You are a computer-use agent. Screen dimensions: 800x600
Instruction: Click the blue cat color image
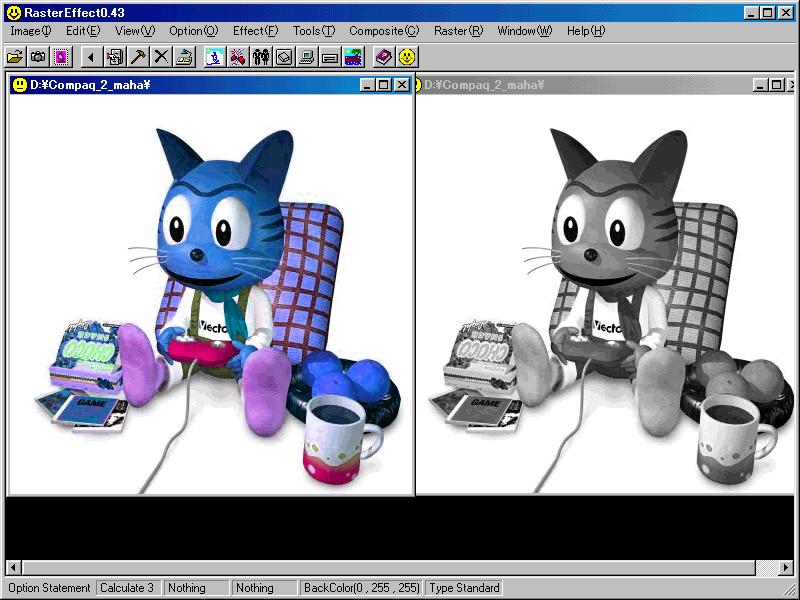coord(211,294)
